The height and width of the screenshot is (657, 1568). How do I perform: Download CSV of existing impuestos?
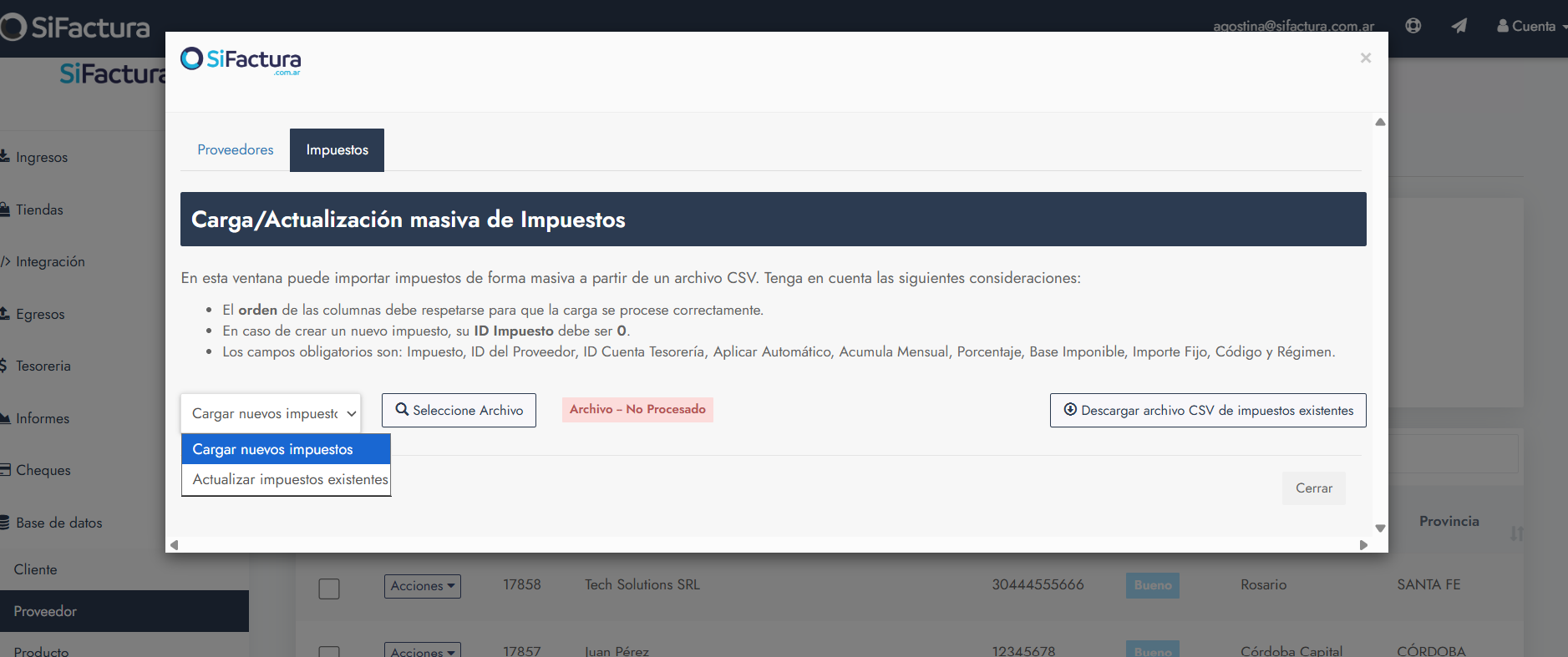(x=1207, y=411)
